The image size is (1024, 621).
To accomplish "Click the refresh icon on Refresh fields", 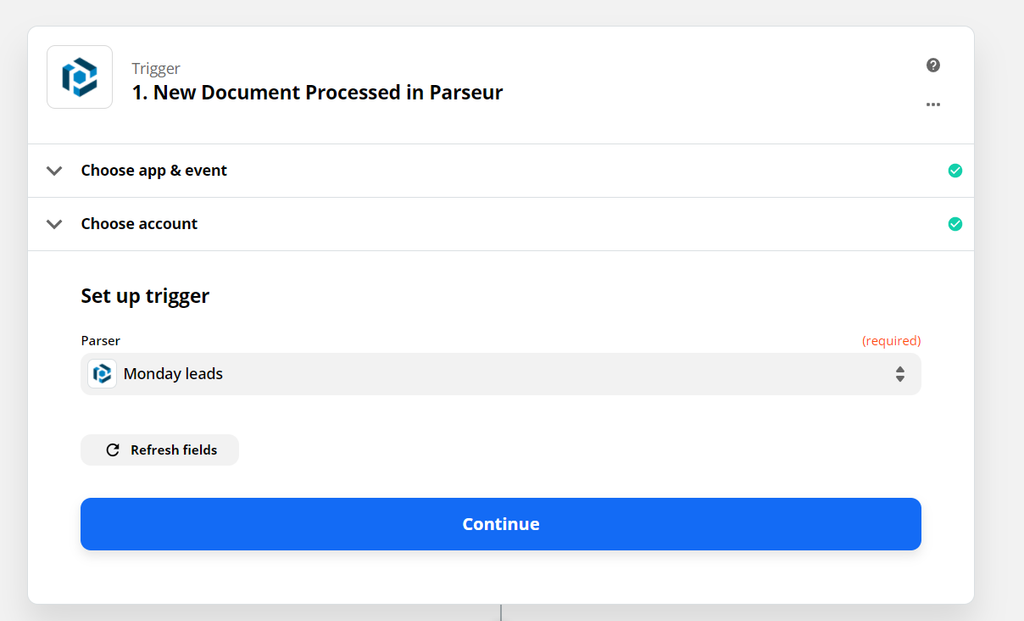I will [113, 449].
